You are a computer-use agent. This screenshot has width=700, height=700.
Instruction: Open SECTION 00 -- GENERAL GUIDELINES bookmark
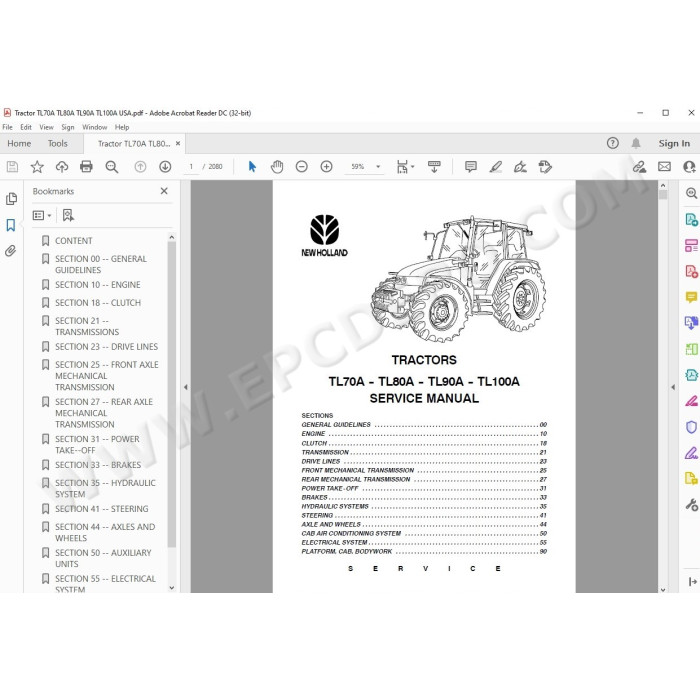click(100, 264)
